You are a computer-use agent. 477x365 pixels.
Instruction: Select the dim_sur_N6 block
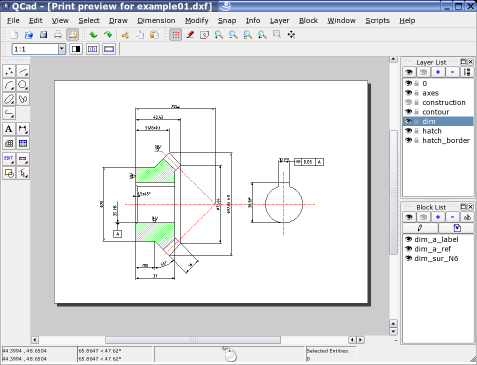click(436, 258)
